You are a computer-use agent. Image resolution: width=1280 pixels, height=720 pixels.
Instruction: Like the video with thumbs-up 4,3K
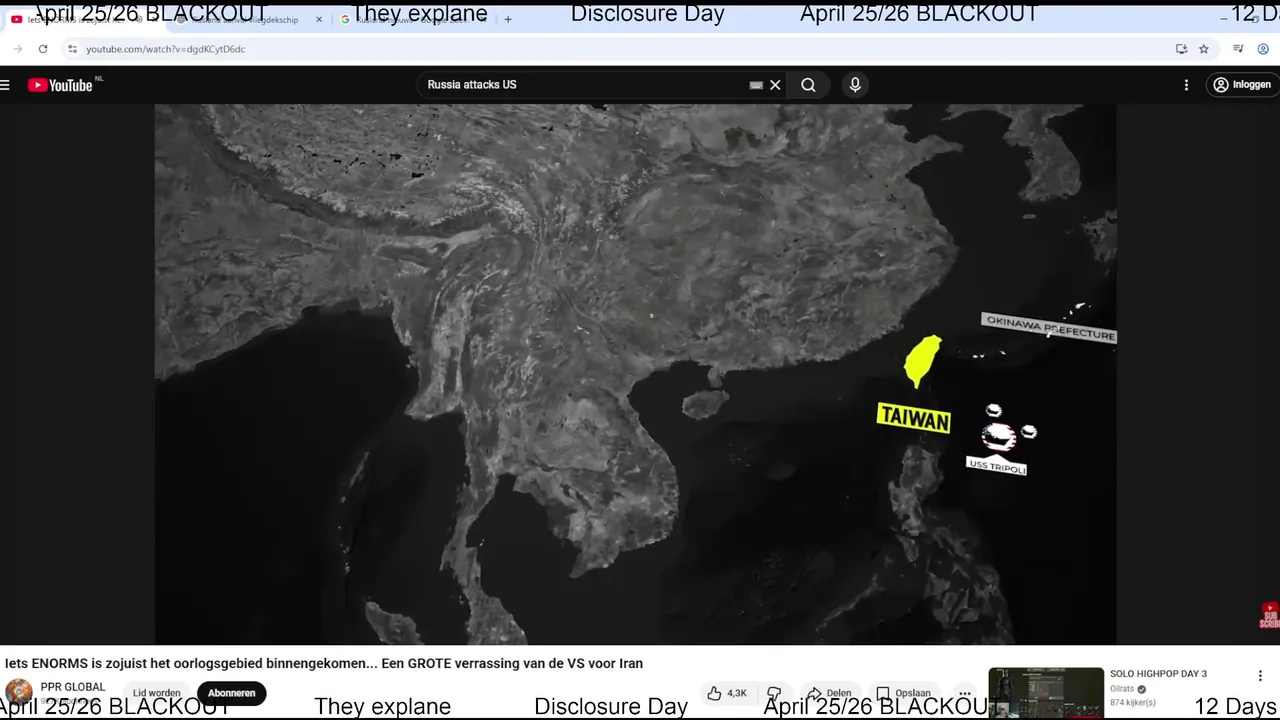tap(727, 693)
